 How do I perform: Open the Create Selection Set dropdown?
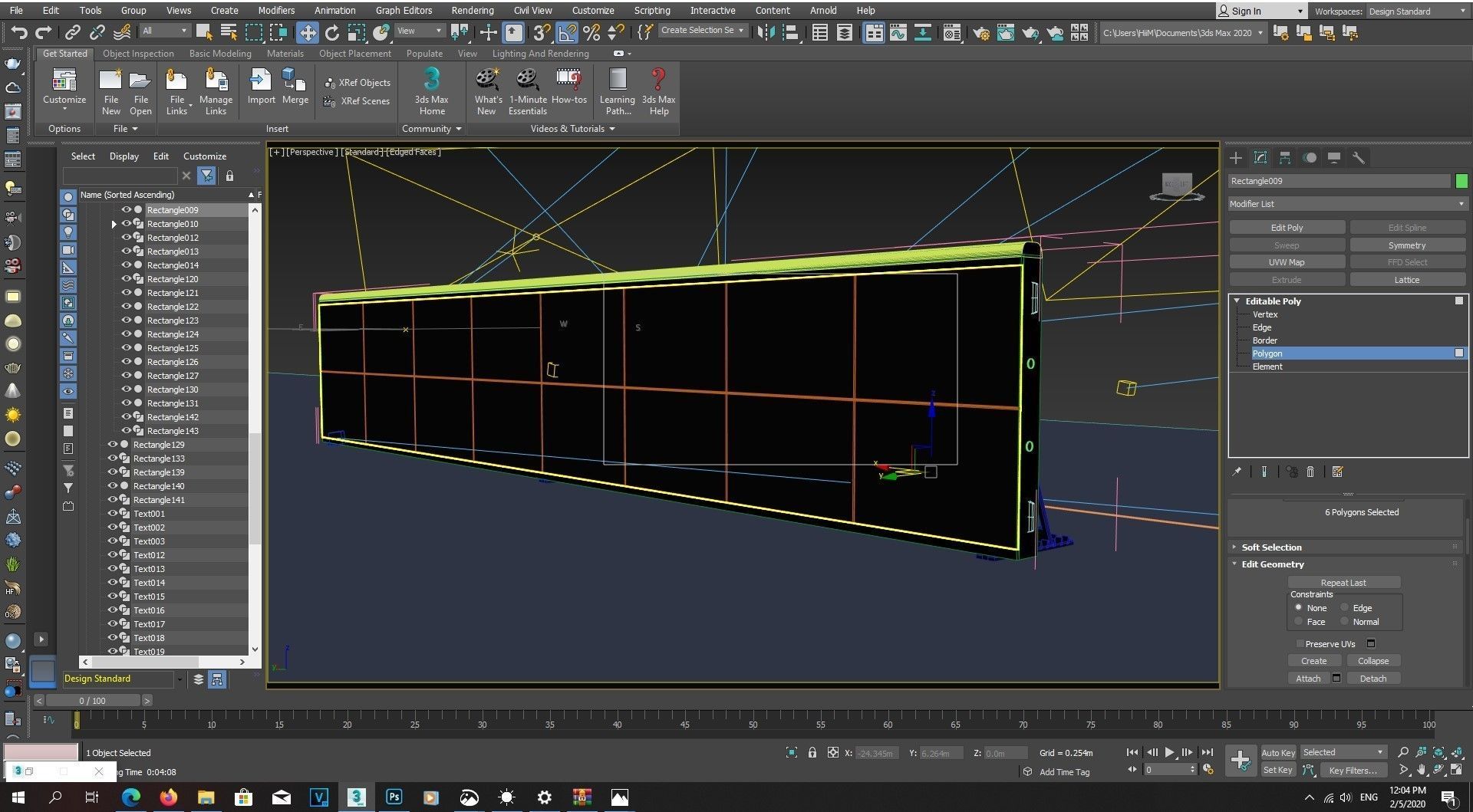pos(702,31)
